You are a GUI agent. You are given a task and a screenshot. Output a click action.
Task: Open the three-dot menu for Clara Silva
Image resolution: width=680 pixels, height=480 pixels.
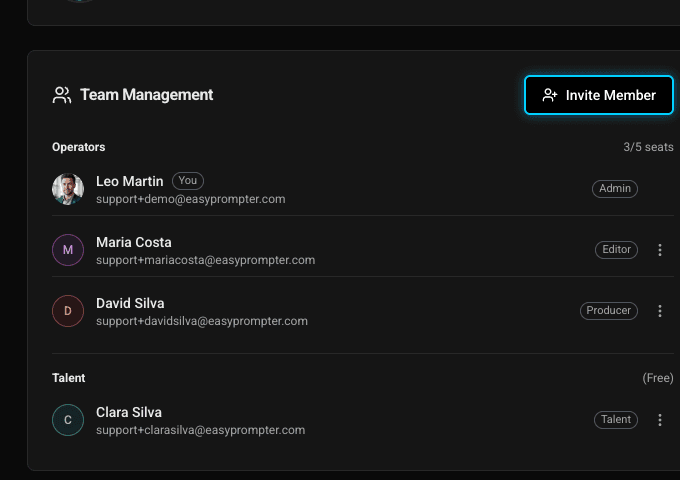660,420
